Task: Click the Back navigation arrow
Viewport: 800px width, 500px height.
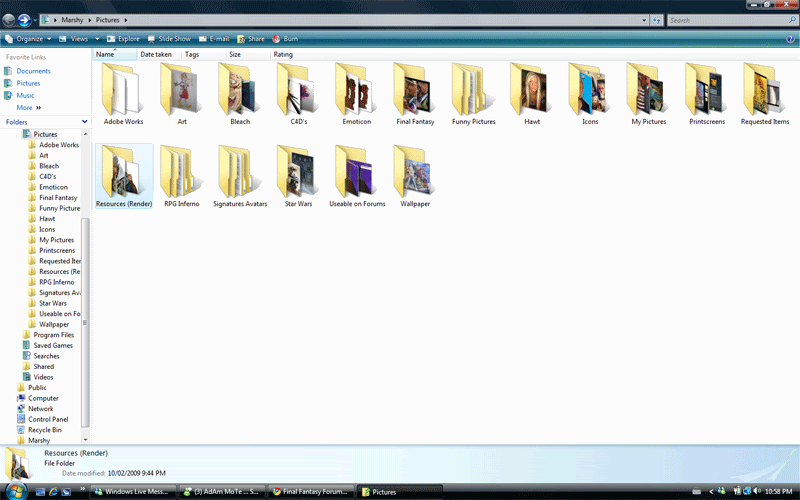Action: click(9, 20)
